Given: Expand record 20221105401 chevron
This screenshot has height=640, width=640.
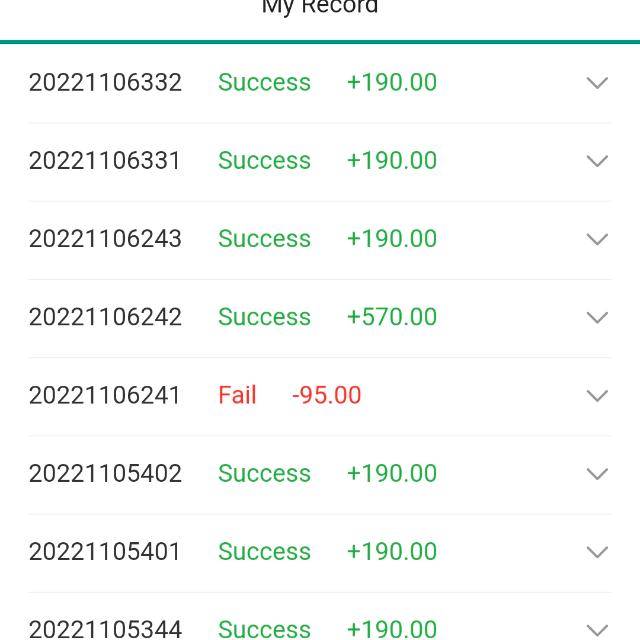Looking at the screenshot, I should click(597, 551).
